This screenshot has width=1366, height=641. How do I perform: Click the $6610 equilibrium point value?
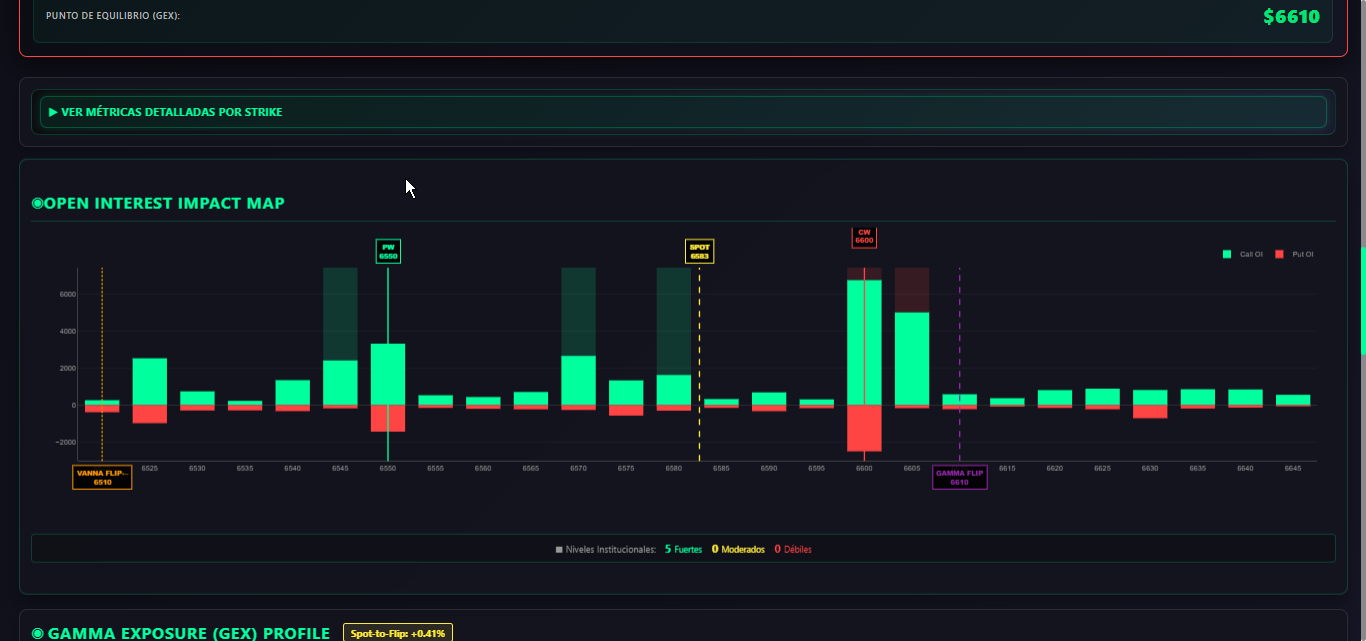[x=1291, y=17]
